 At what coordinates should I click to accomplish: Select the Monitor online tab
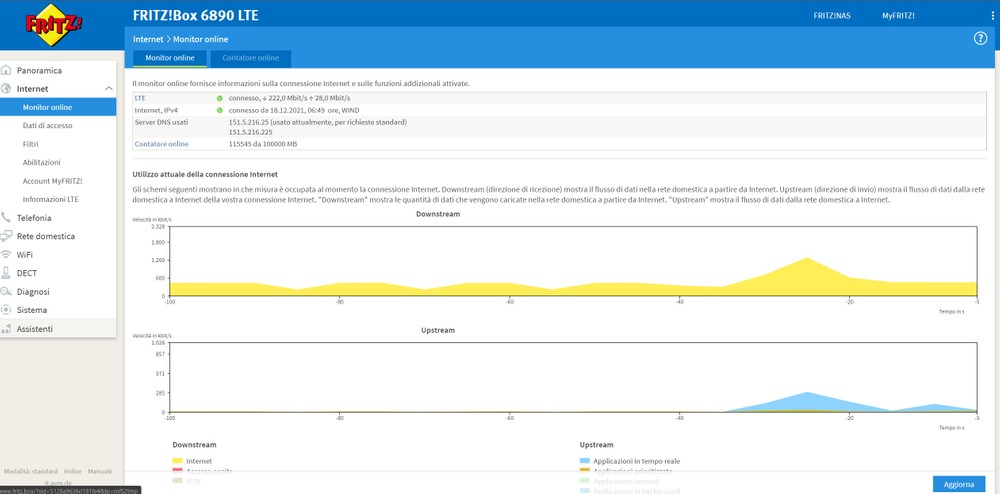pyautogui.click(x=170, y=58)
